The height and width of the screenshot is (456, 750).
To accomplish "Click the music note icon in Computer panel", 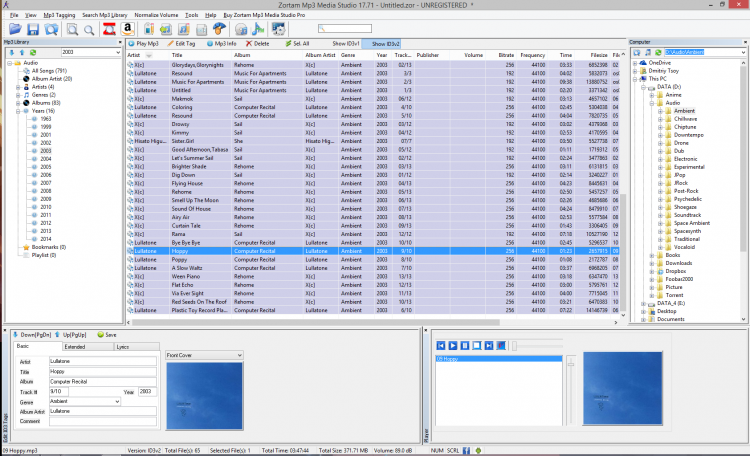I will coord(648,52).
